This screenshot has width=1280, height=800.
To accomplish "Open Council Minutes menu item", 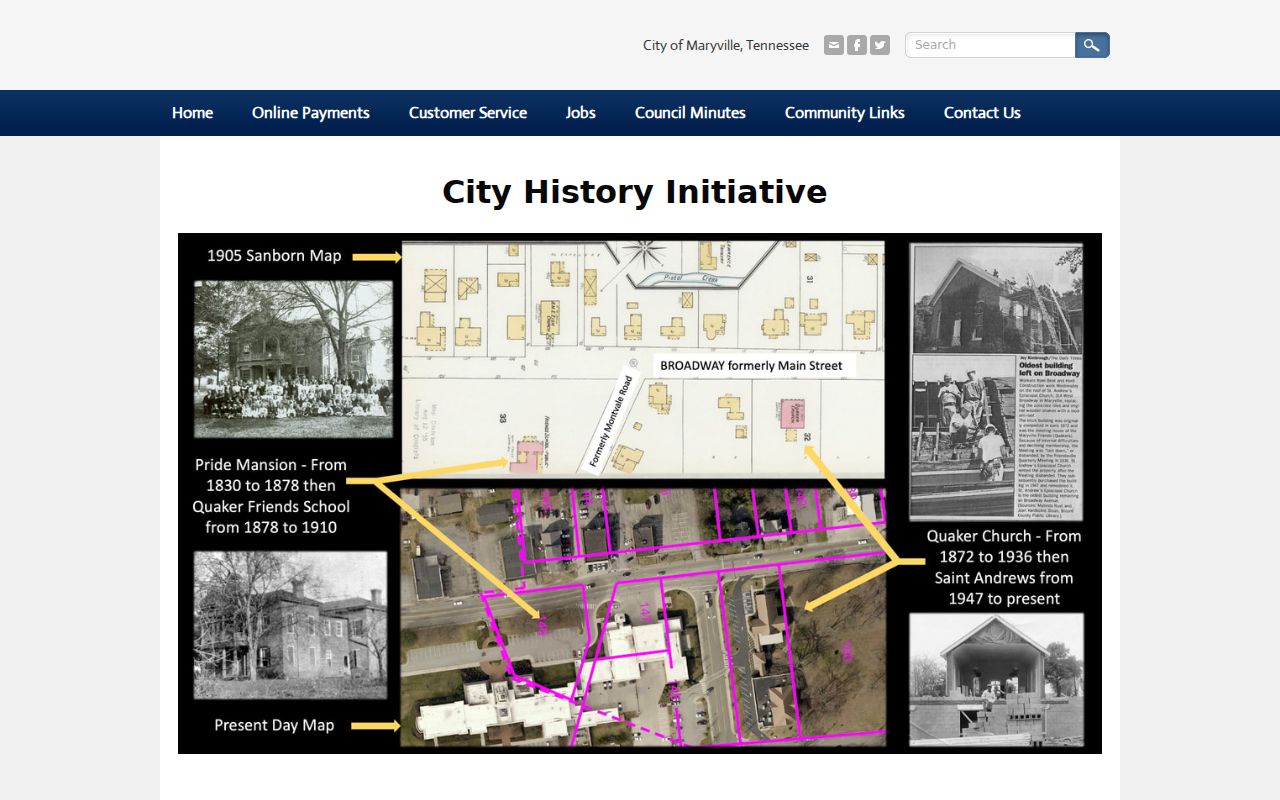I will (690, 113).
